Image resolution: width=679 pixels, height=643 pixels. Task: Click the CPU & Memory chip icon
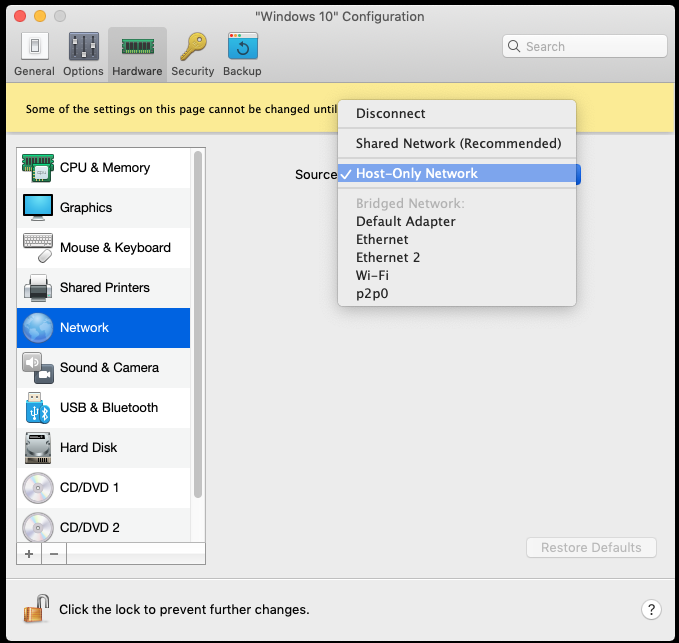(x=38, y=168)
